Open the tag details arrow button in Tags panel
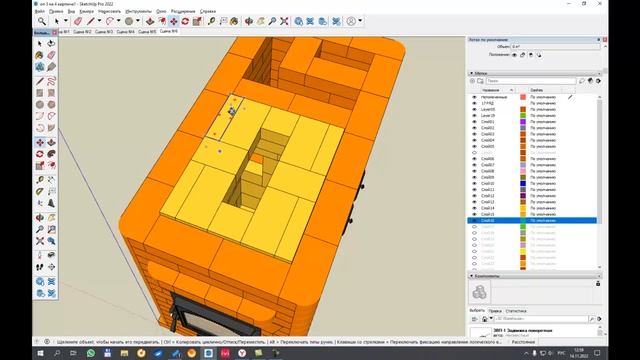This screenshot has height=360, width=640. pyautogui.click(x=598, y=81)
